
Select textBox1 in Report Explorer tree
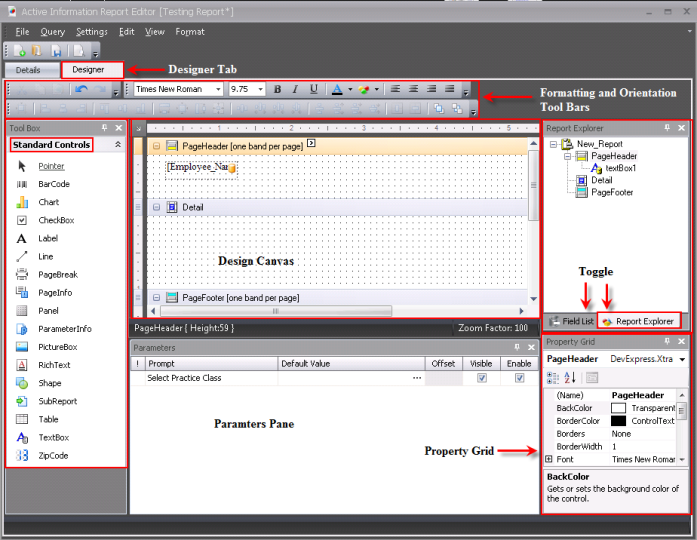(x=620, y=168)
